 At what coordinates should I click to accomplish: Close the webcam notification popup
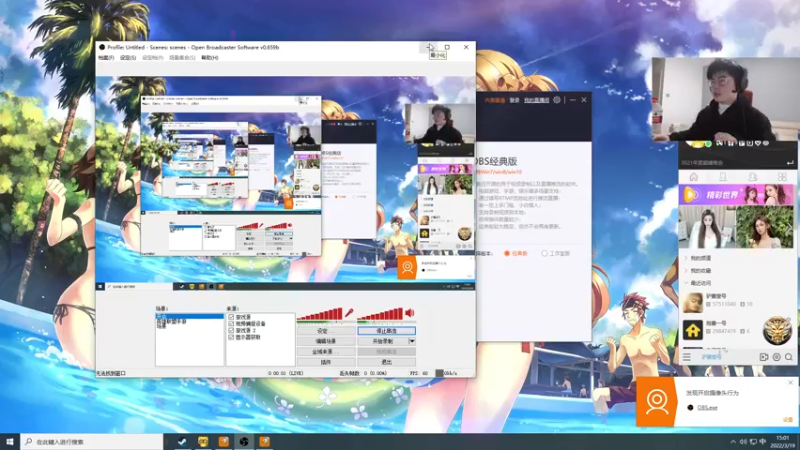(x=791, y=382)
